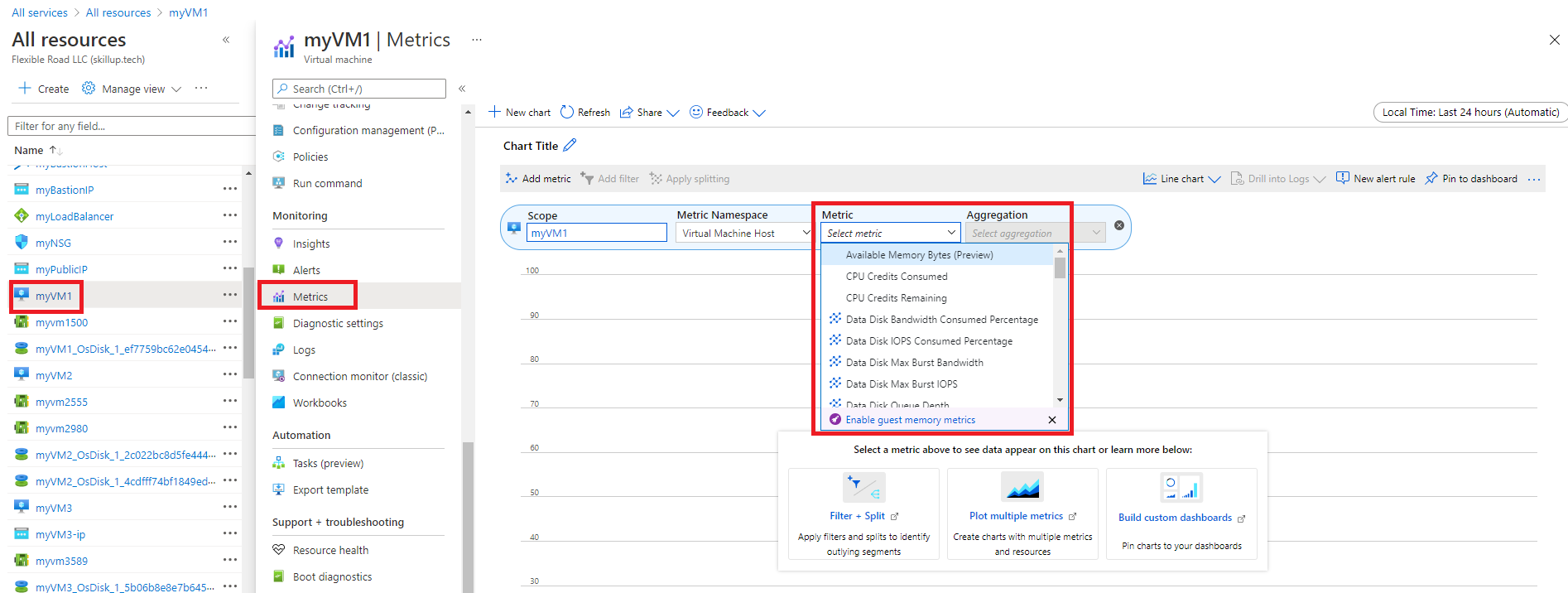Click the New alert rule icon
The image size is (1568, 593).
click(1343, 178)
